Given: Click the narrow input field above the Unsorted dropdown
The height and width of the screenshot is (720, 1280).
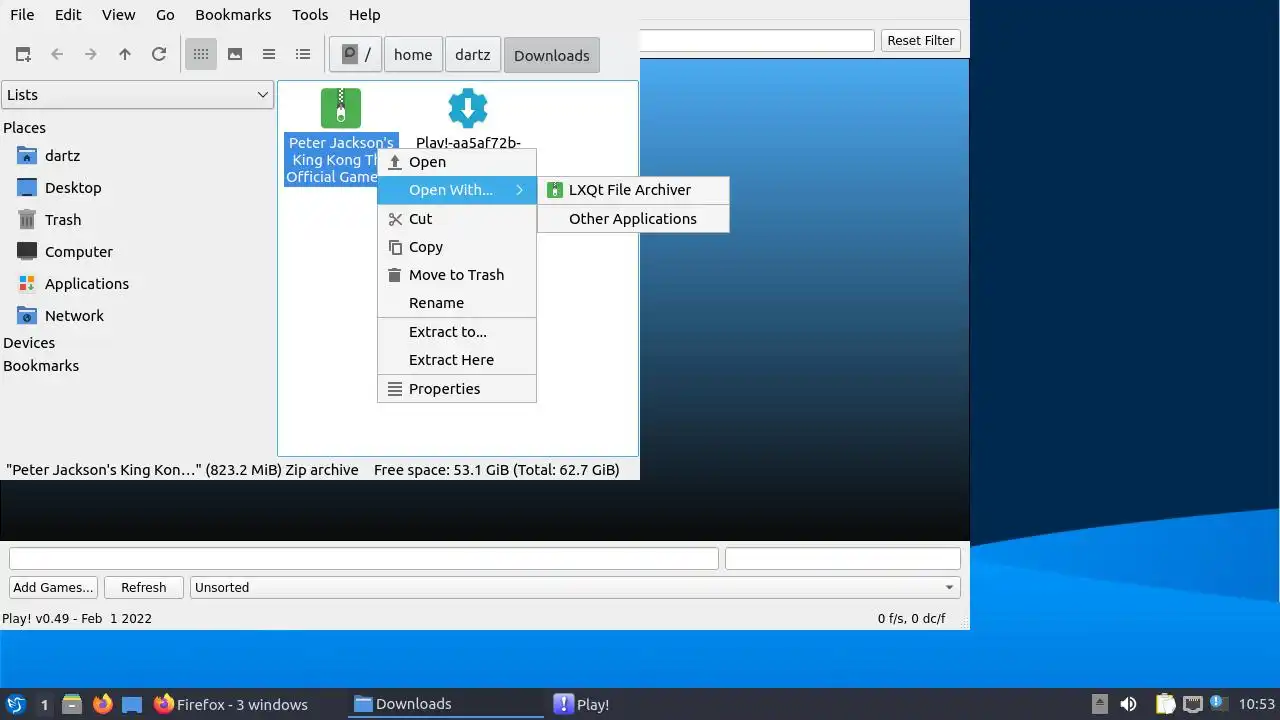Looking at the screenshot, I should tap(843, 559).
